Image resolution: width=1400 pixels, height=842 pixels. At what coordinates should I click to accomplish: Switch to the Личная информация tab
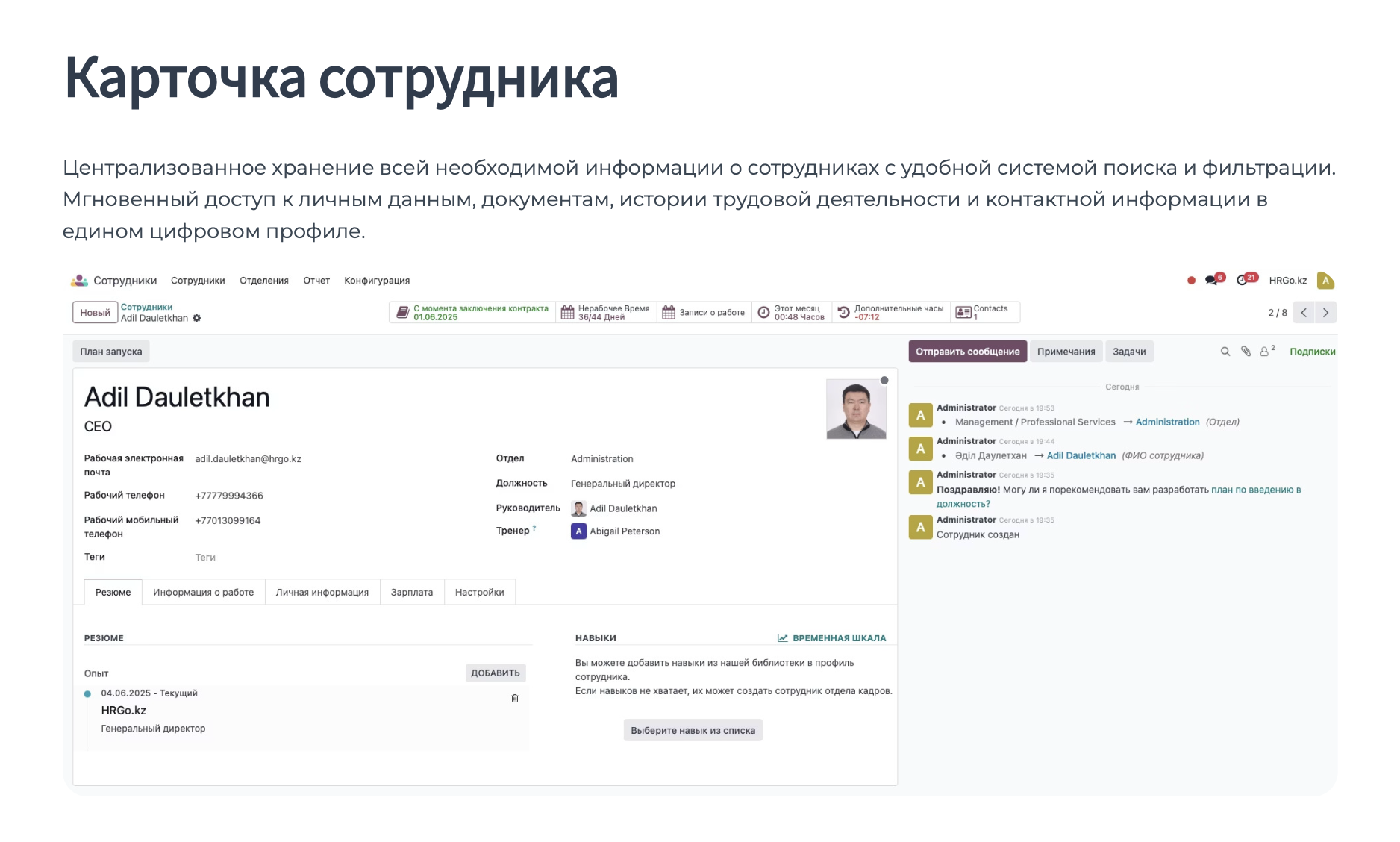(x=322, y=593)
